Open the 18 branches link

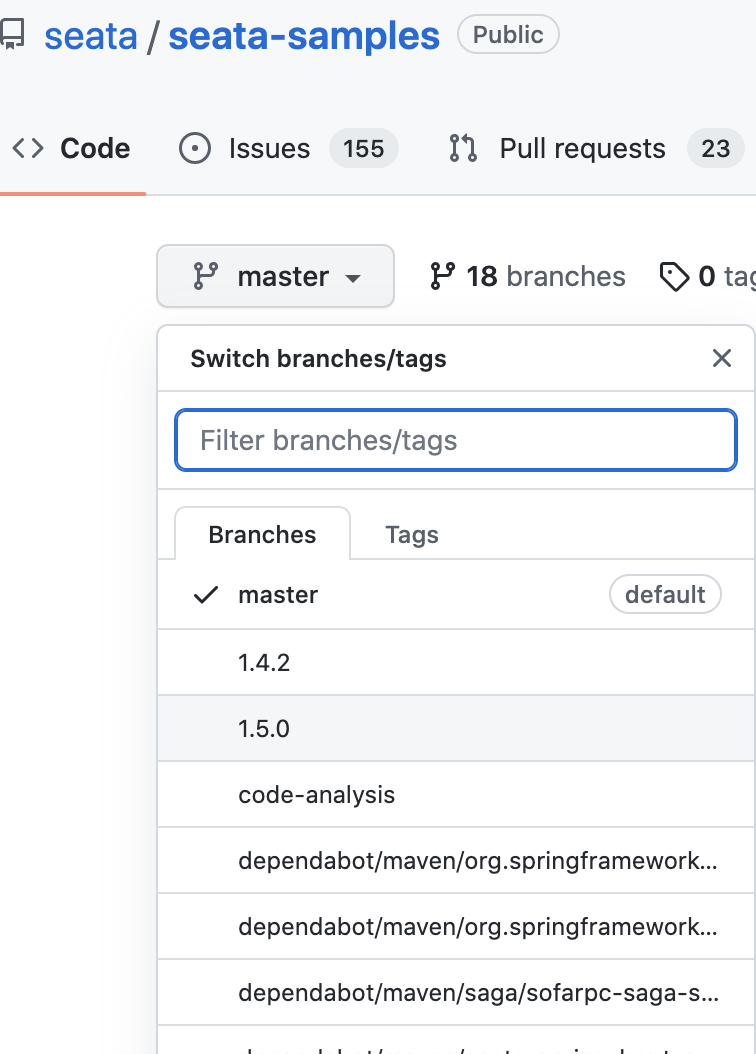pos(528,276)
